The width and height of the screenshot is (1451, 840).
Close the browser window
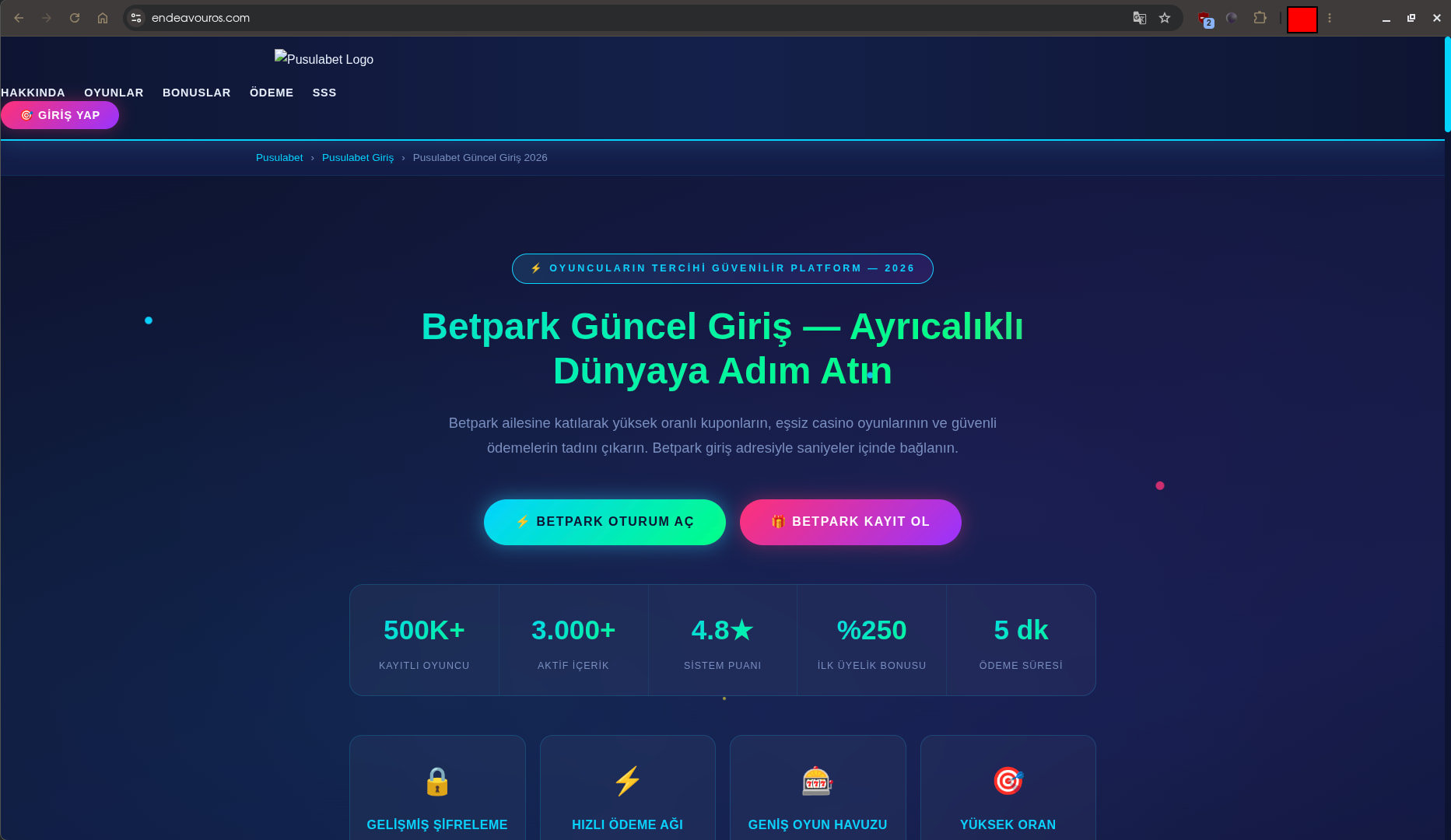coord(1437,18)
